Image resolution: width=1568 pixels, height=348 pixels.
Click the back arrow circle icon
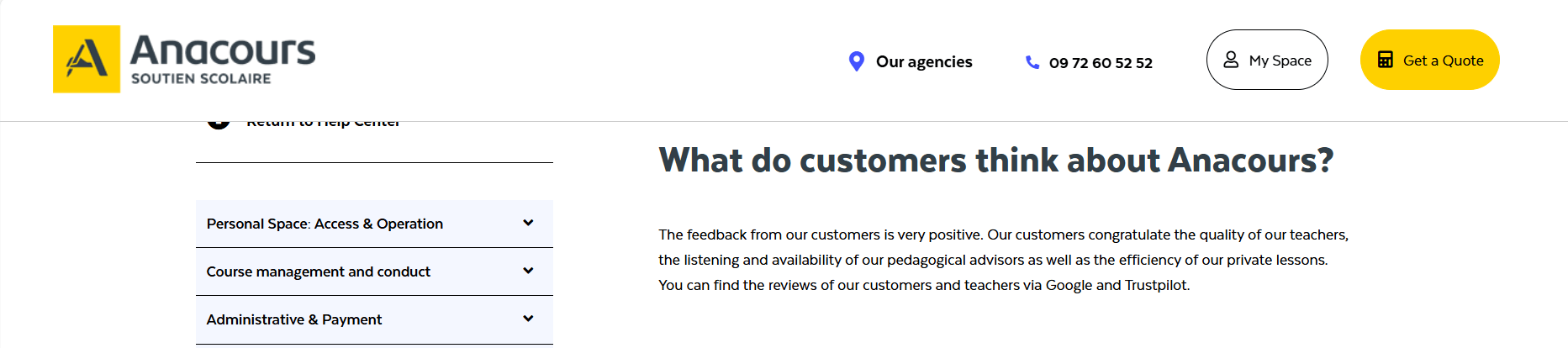tap(219, 124)
